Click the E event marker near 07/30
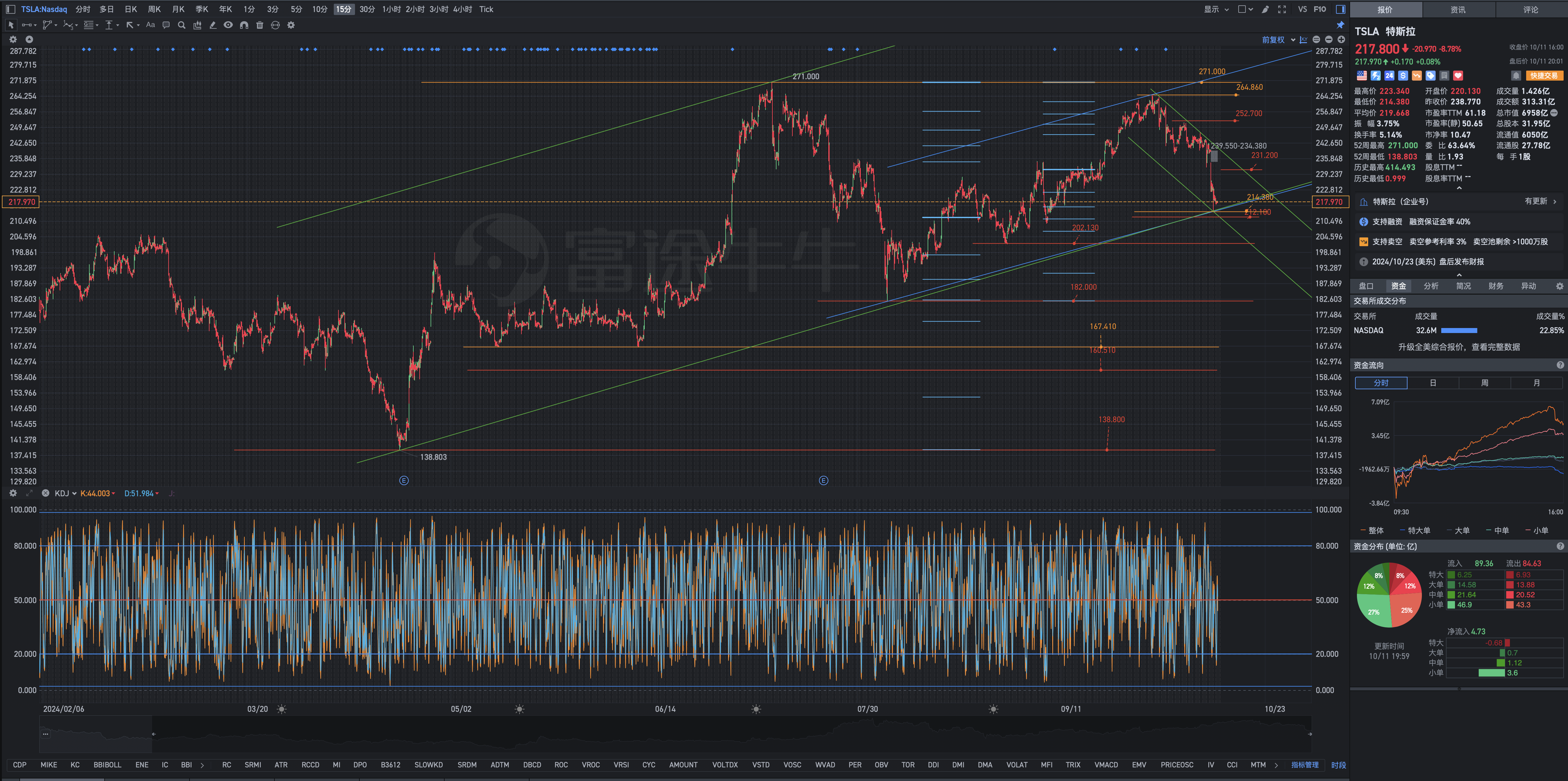 pos(824,481)
